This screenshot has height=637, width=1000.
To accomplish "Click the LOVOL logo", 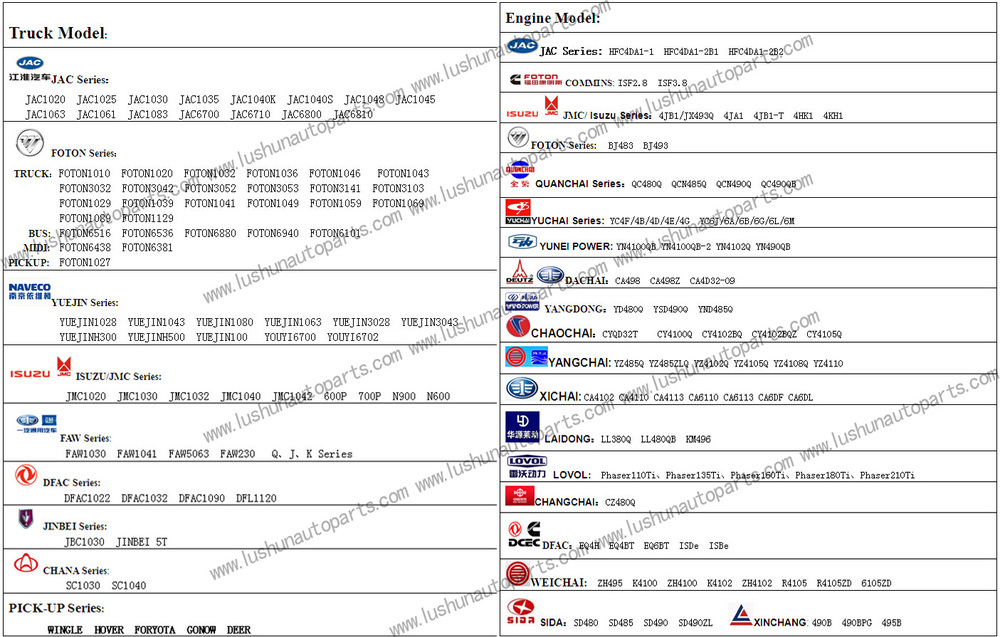I will [527, 467].
